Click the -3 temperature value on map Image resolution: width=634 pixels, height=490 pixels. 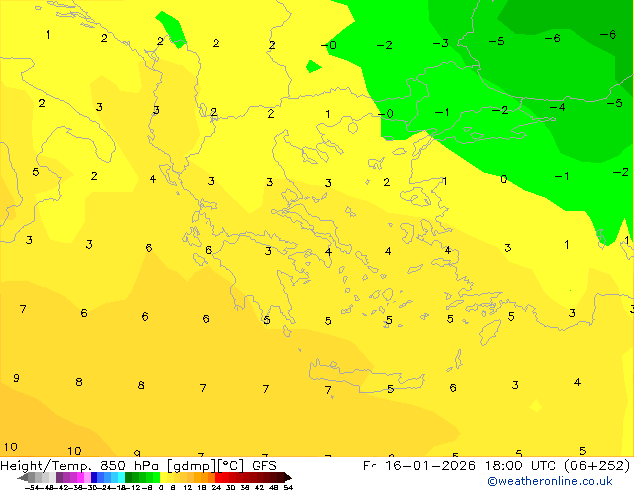tap(440, 43)
